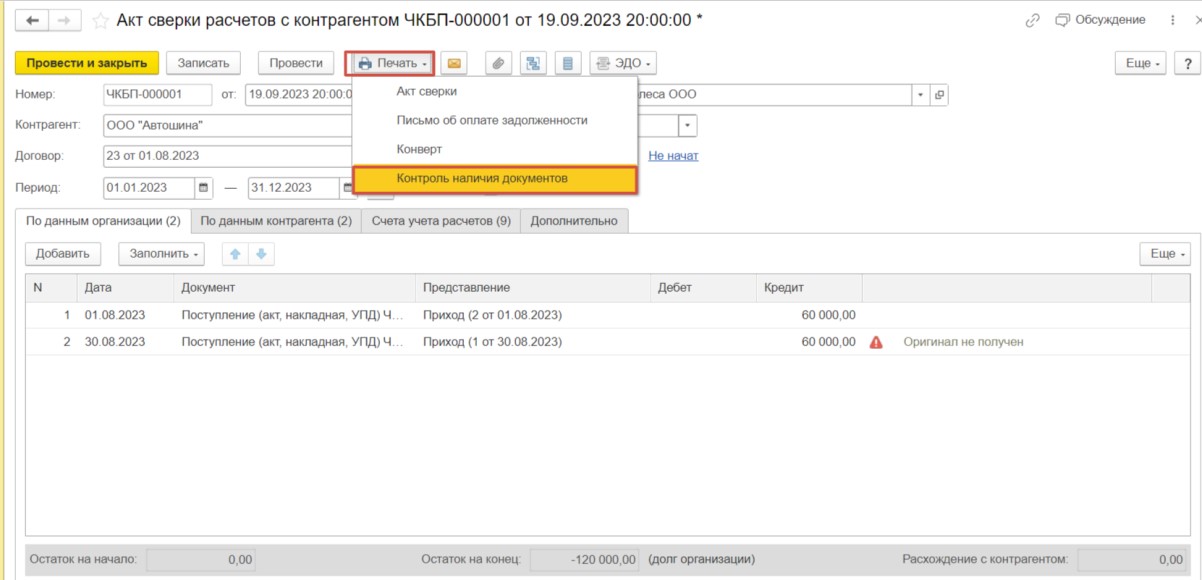Move table row up with arrow icon
The height and width of the screenshot is (580, 1202).
[235, 254]
